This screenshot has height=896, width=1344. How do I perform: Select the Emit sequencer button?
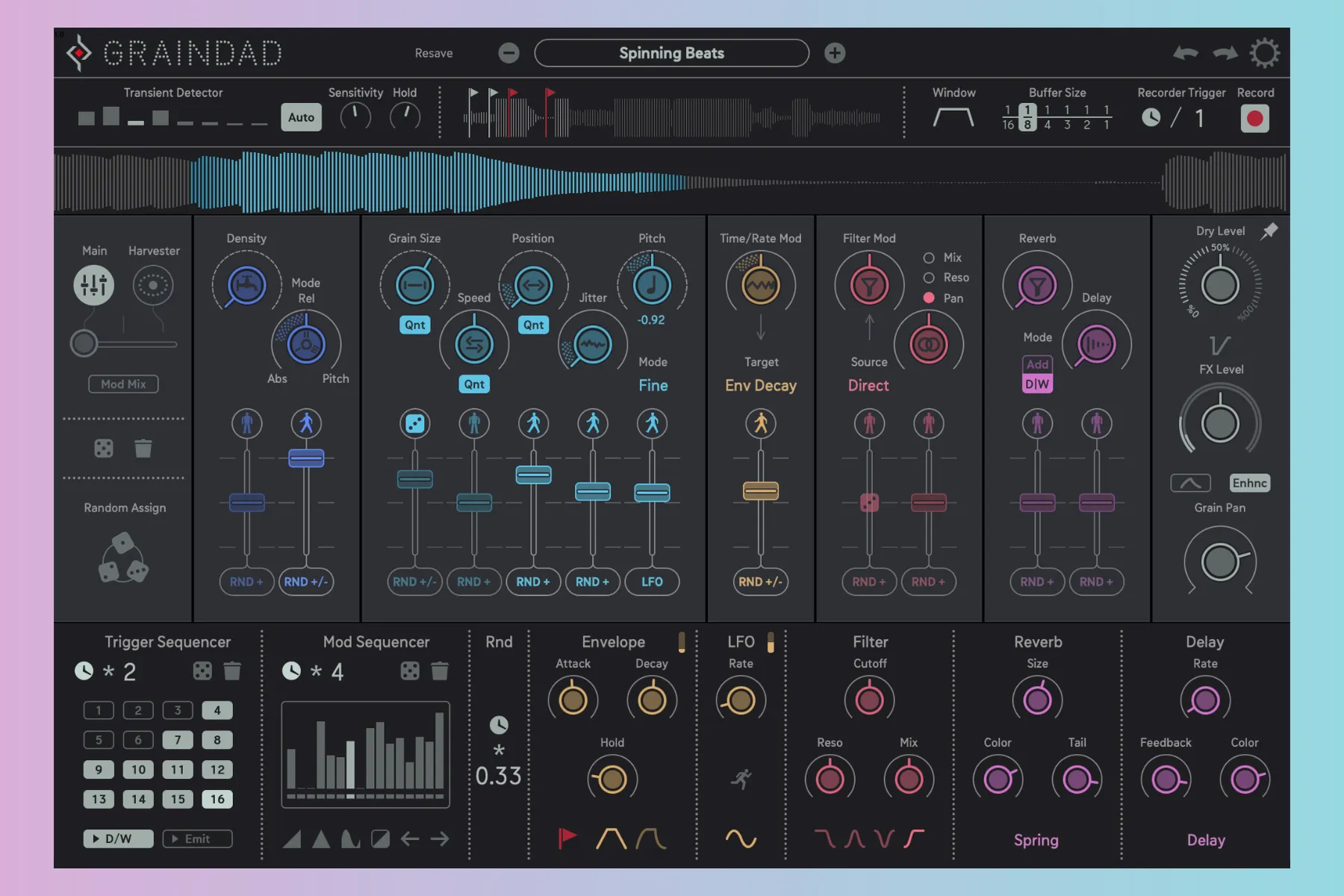pyautogui.click(x=197, y=839)
